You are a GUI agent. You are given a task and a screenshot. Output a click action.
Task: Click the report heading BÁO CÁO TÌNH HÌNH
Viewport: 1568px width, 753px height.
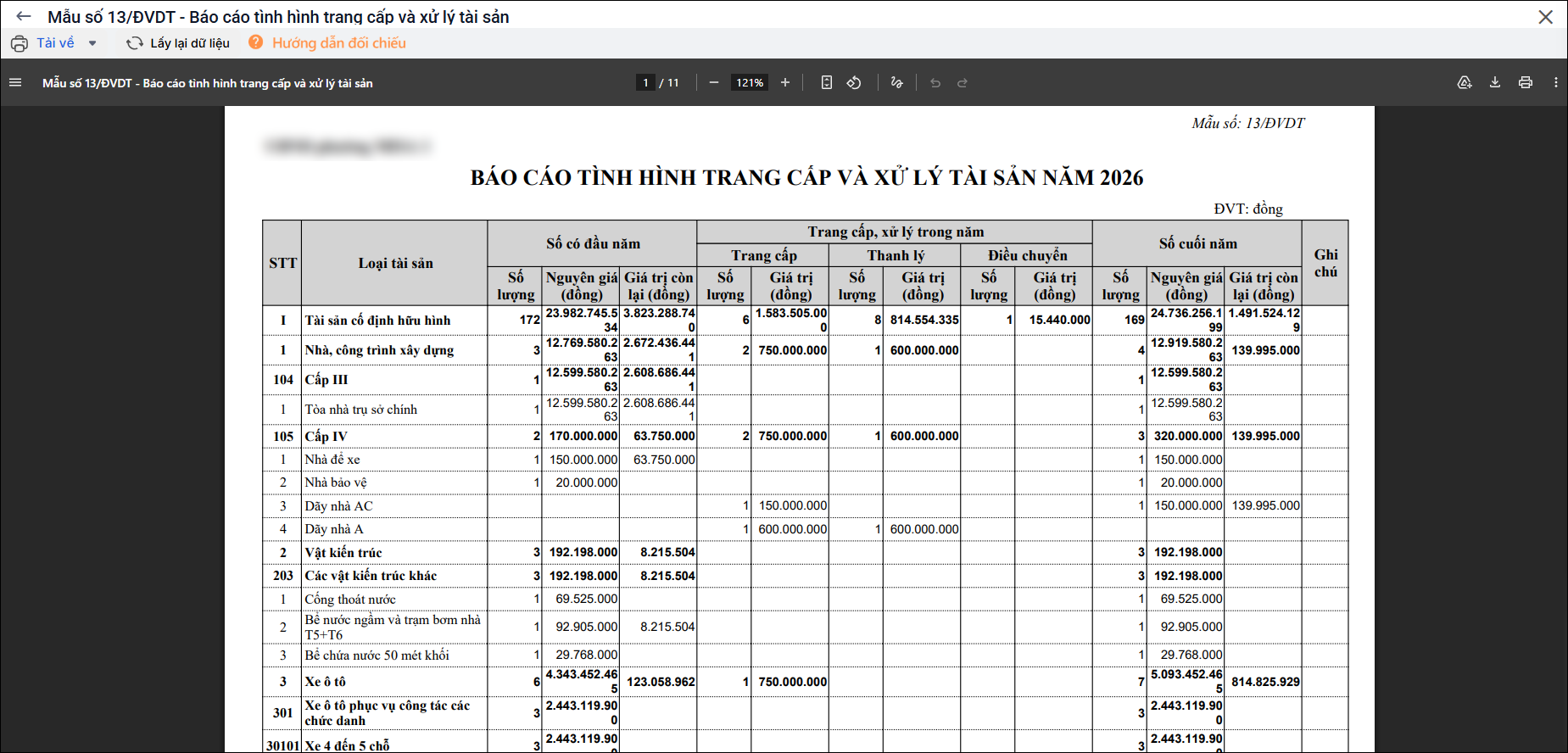806,177
